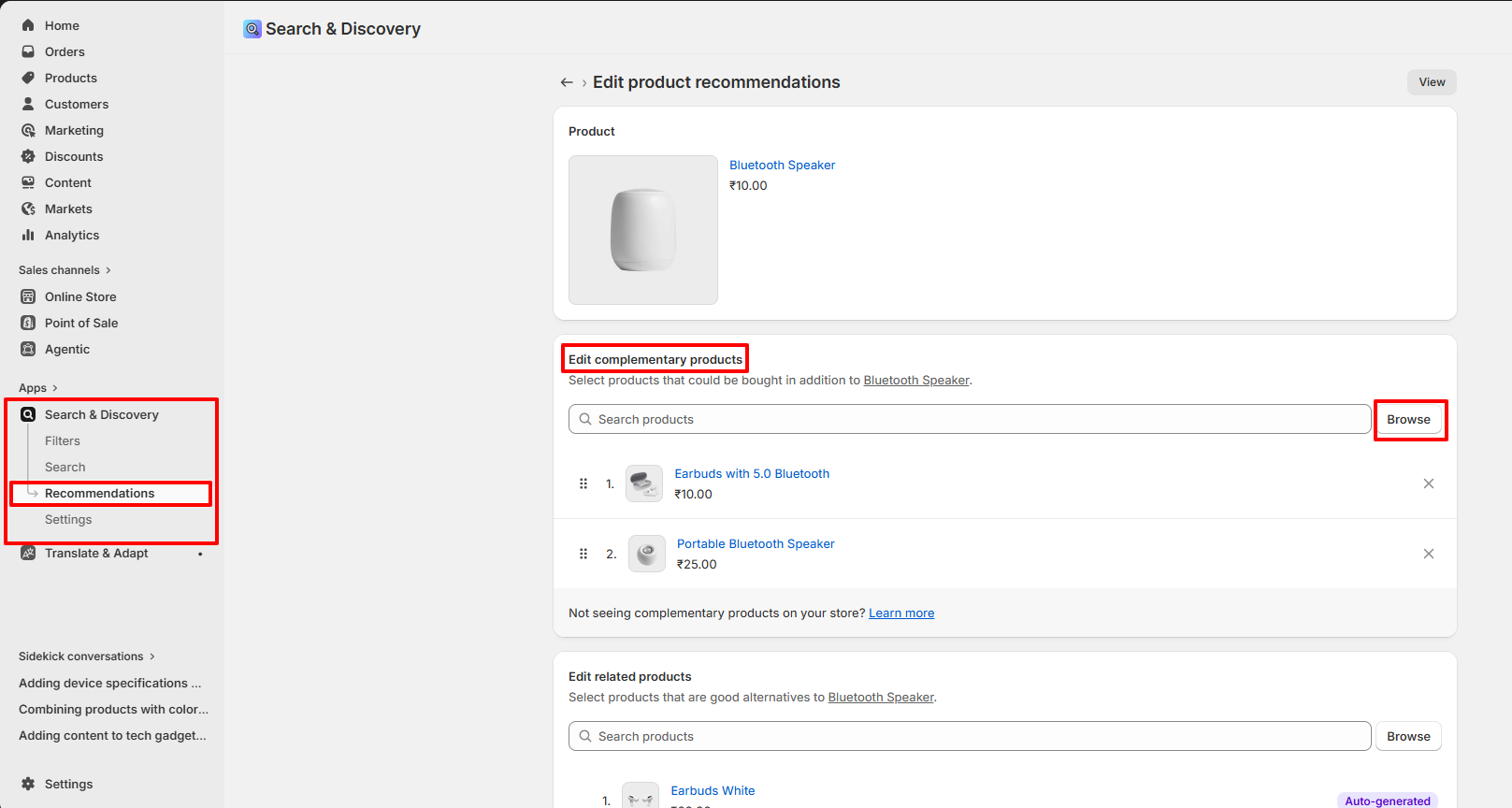Screen dimensions: 1512x808
Task: Click the Analytics bar chart icon
Action: tap(28, 235)
